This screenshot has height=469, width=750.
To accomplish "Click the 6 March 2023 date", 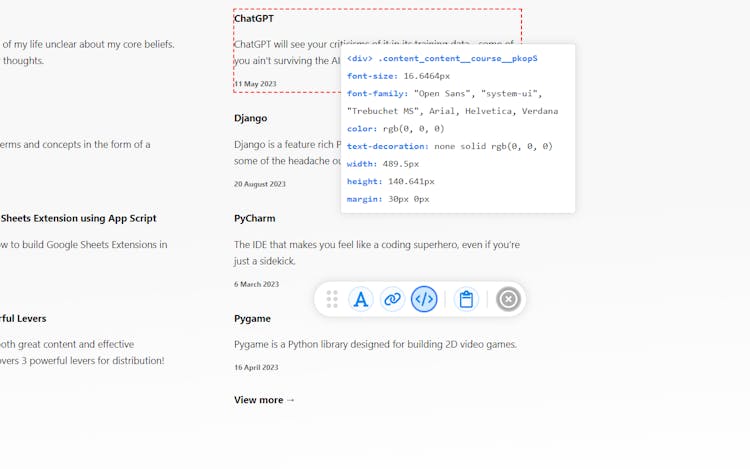I will [x=256, y=284].
